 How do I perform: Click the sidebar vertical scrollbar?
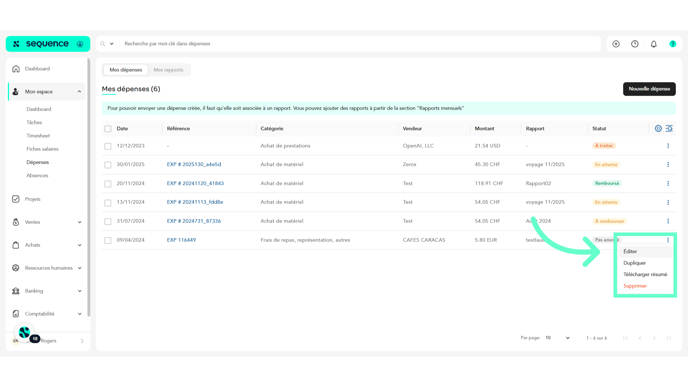[x=89, y=187]
